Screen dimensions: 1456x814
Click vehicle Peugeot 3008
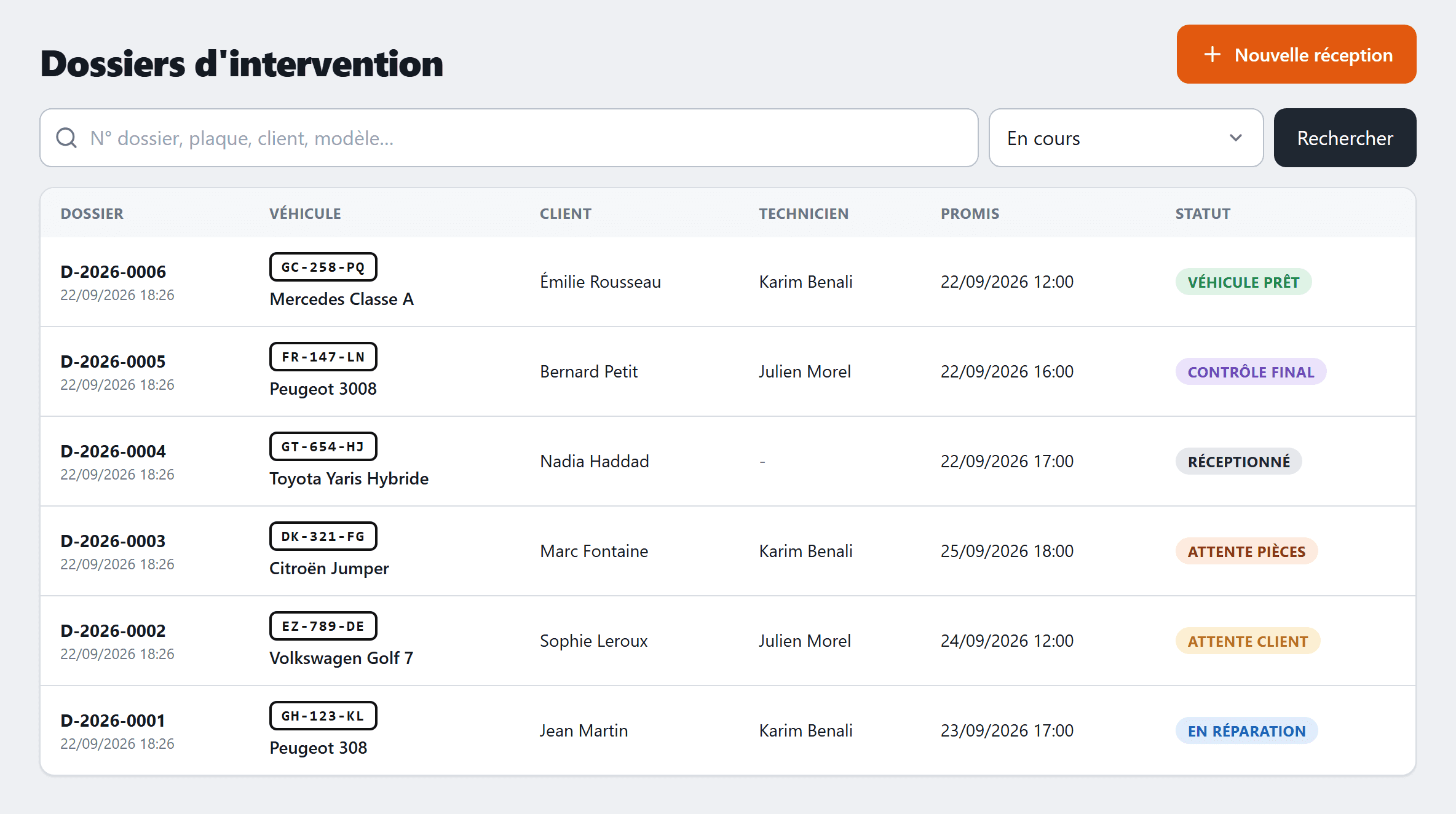coord(323,389)
